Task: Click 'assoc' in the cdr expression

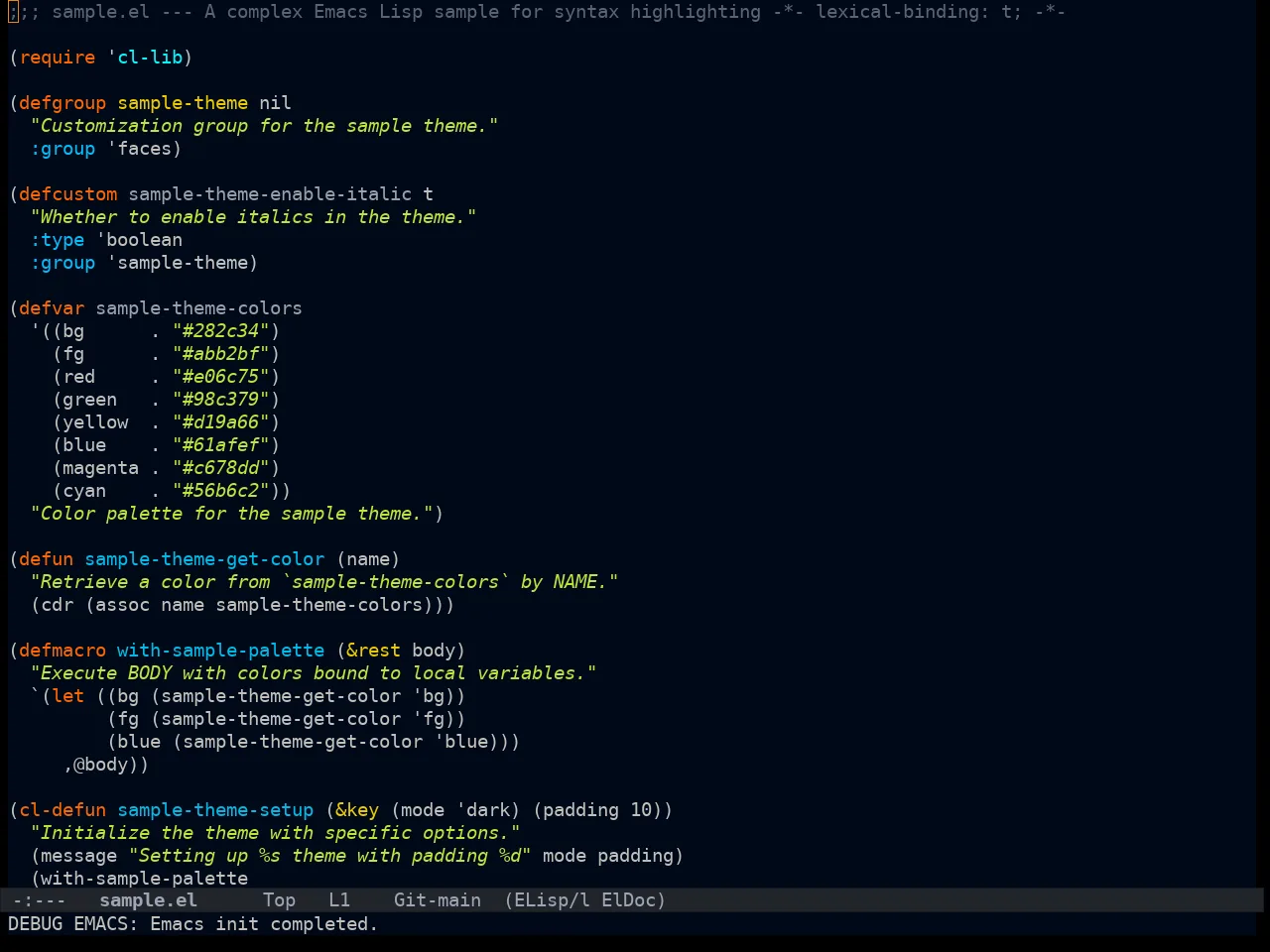Action: point(123,605)
